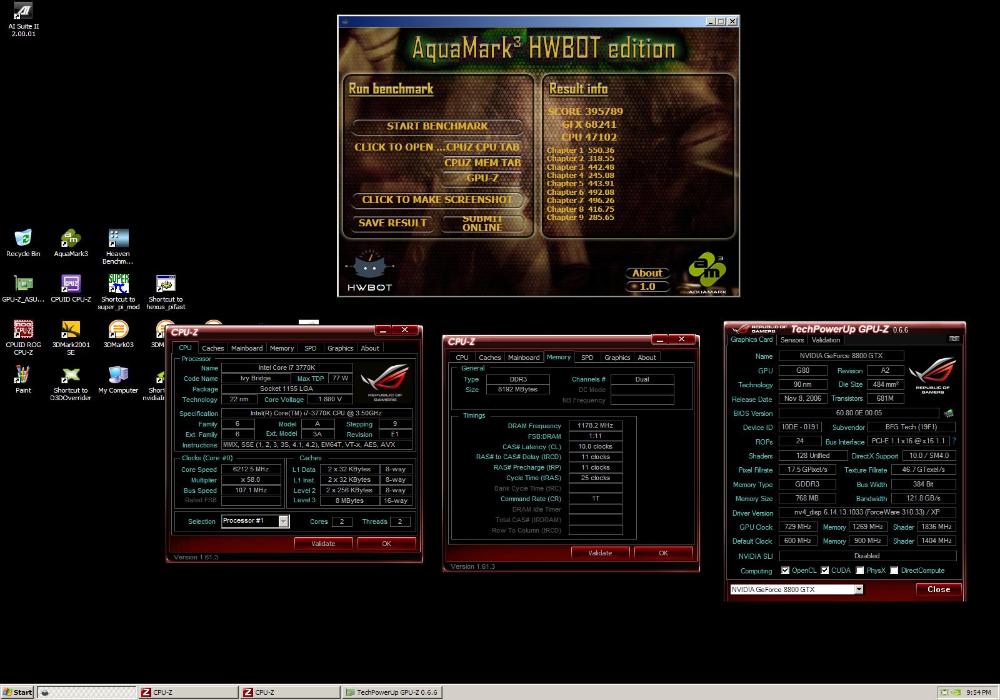Launch the 3DMark03 desktop shortcut
Image resolution: width=1000 pixels, height=700 pixels.
pos(118,333)
